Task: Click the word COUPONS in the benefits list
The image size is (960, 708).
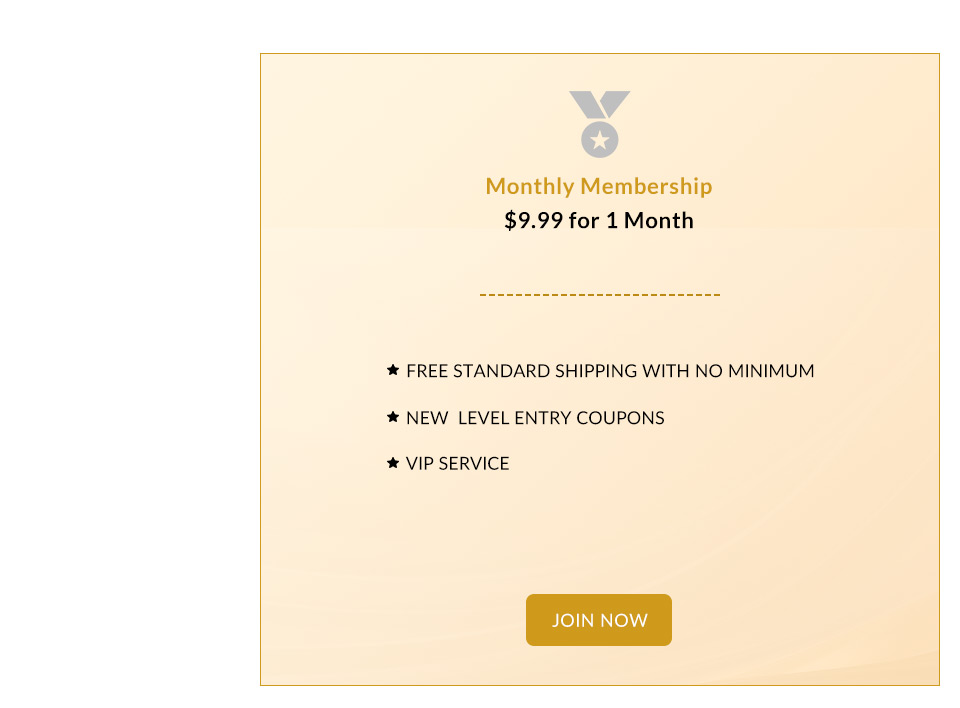Action: (620, 418)
